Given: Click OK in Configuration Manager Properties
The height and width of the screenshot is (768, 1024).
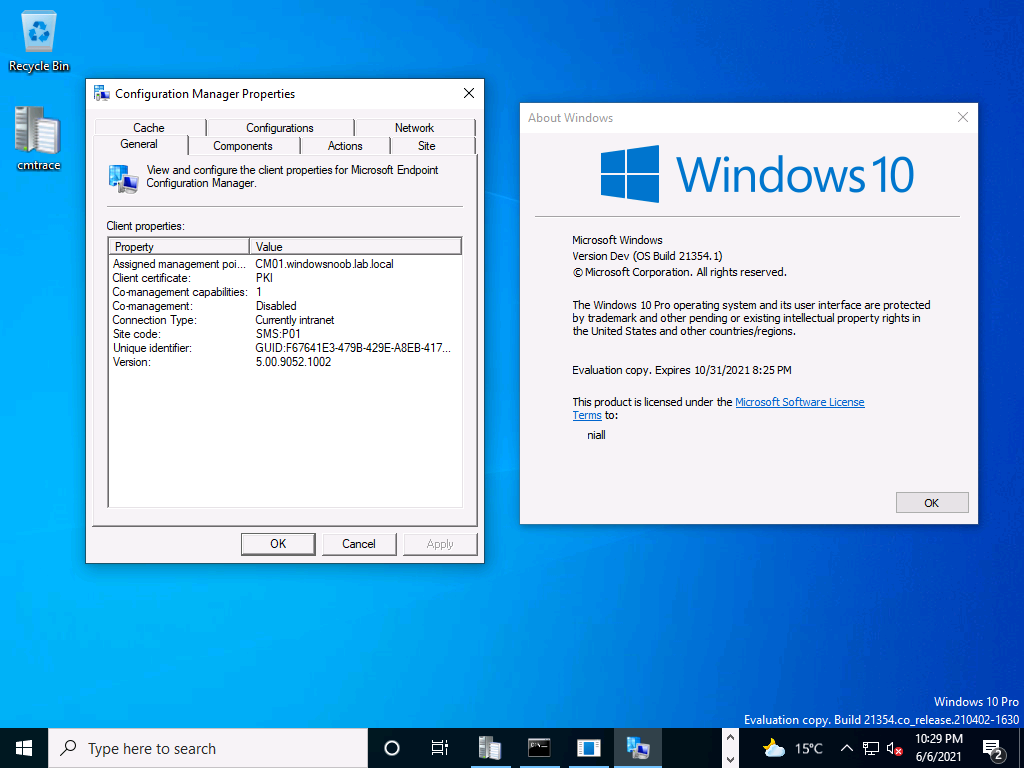Looking at the screenshot, I should pyautogui.click(x=278, y=544).
